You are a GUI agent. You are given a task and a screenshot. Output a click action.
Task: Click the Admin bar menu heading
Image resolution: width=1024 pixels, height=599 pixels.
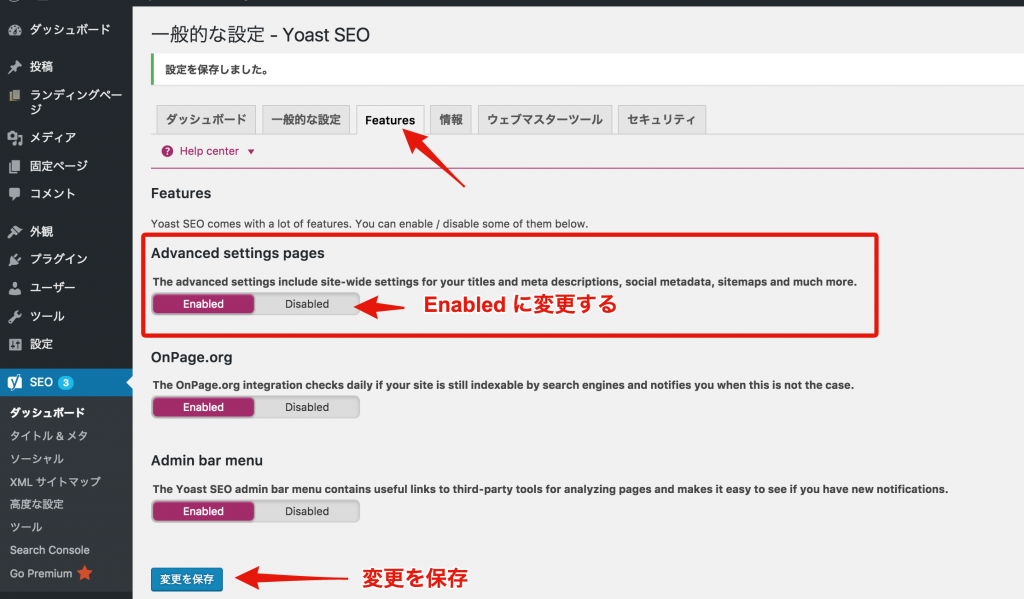[207, 461]
